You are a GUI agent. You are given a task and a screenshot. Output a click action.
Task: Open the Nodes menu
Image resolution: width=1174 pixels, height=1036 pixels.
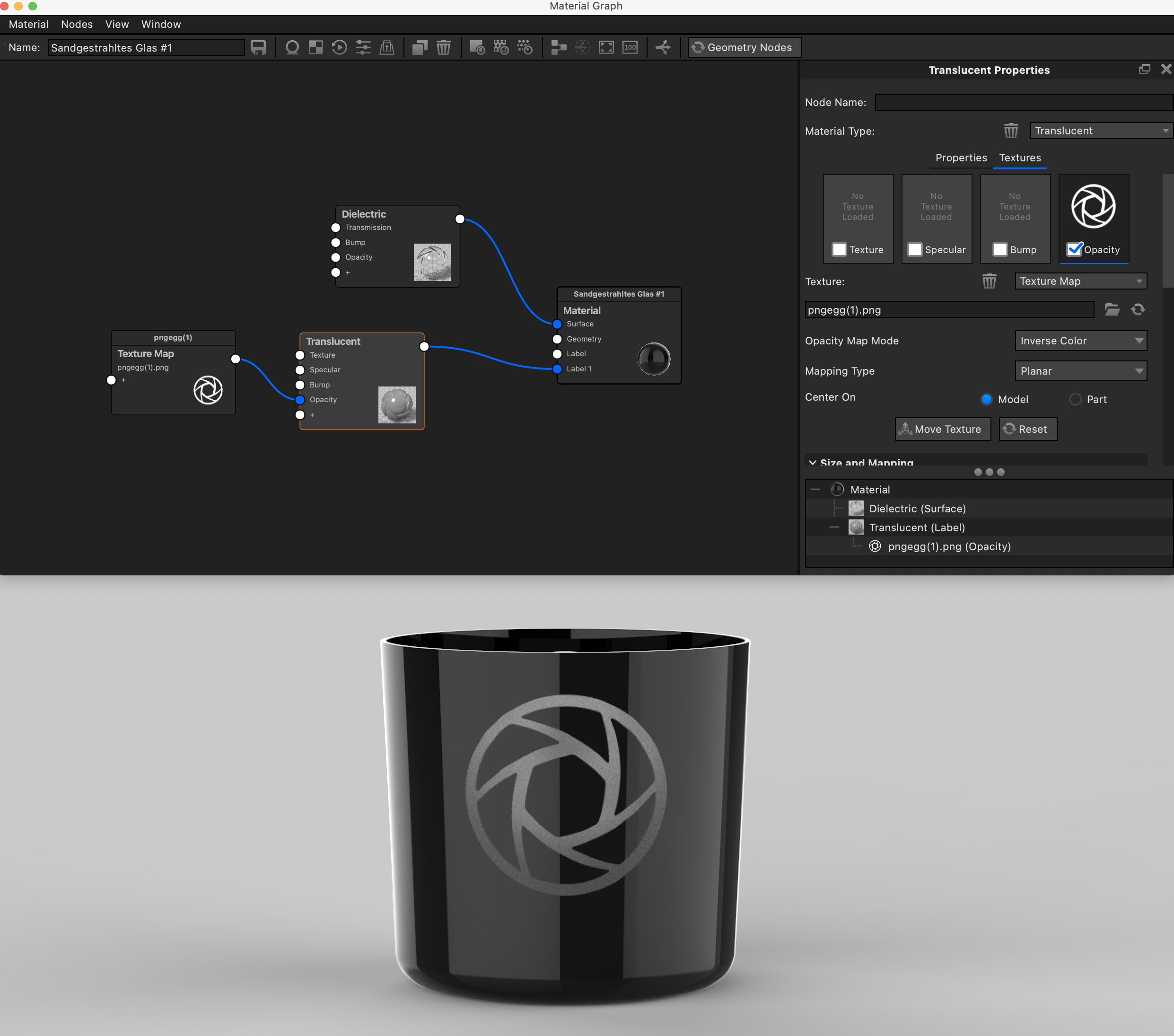click(77, 24)
